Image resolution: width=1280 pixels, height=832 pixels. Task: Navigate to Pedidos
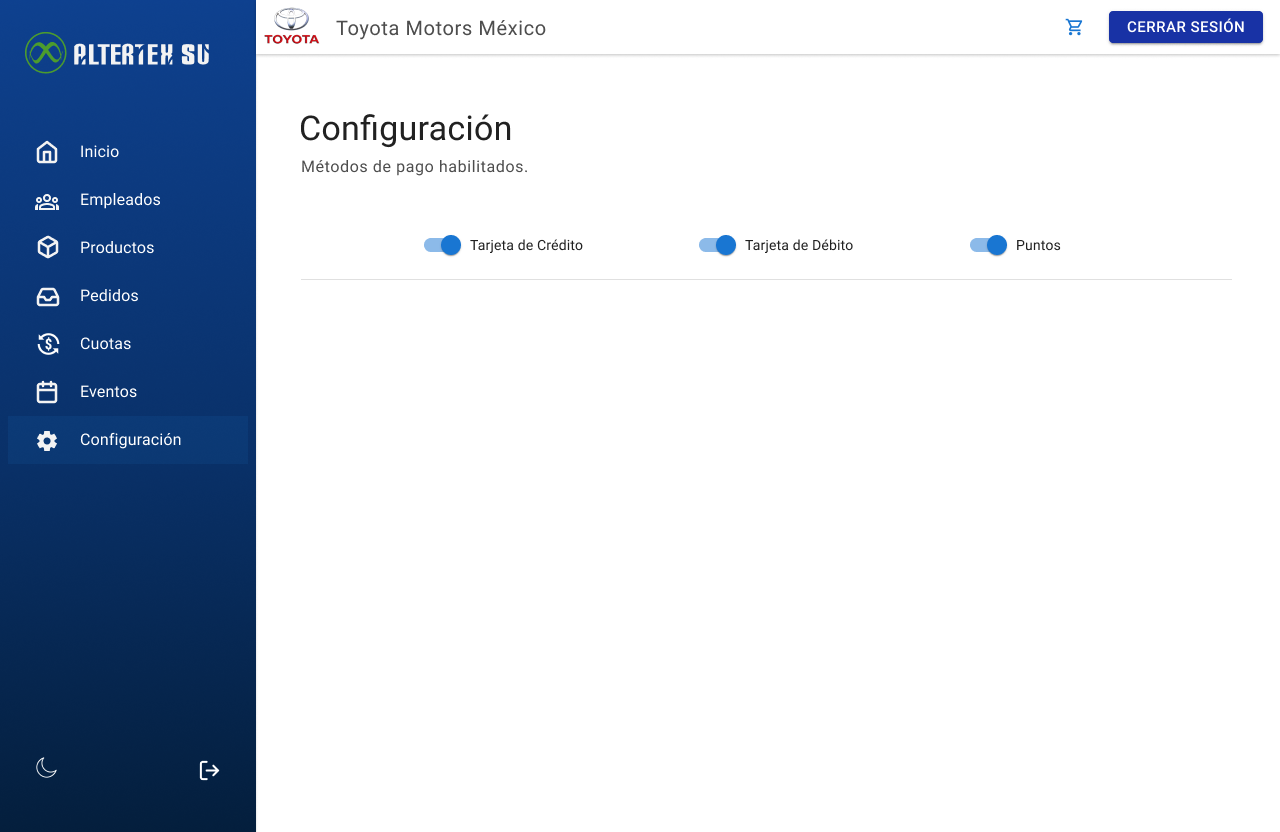coord(128,296)
